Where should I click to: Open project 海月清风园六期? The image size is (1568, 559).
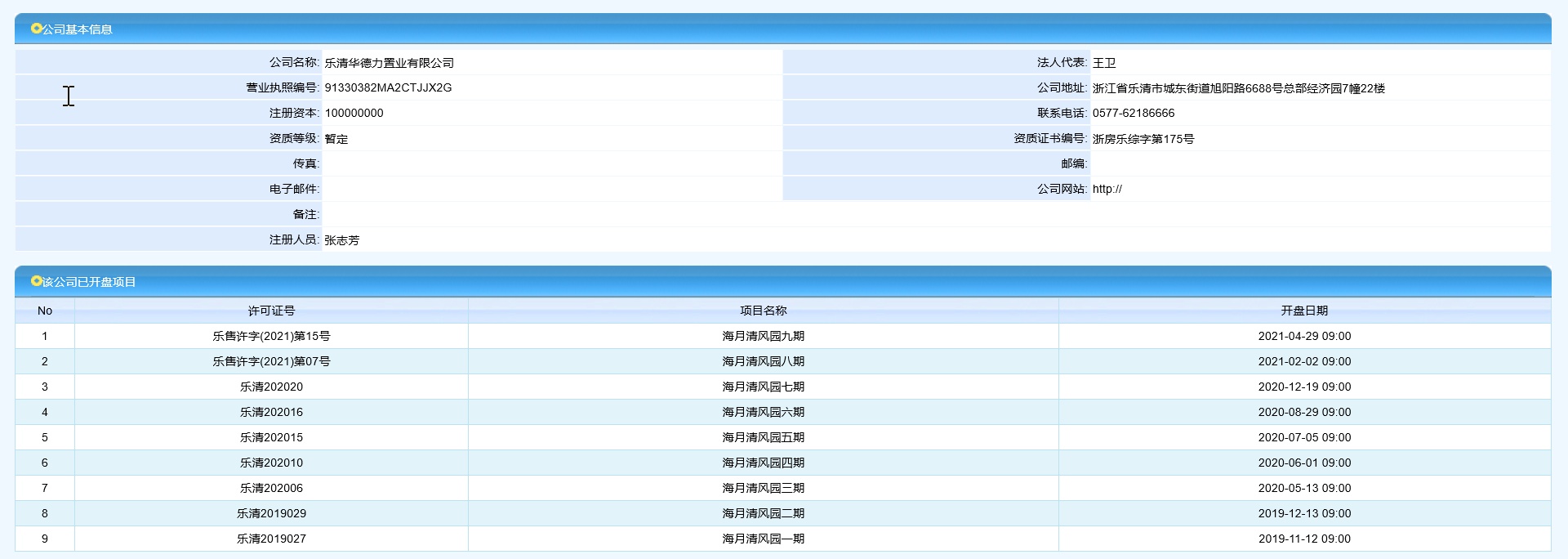coord(763,412)
